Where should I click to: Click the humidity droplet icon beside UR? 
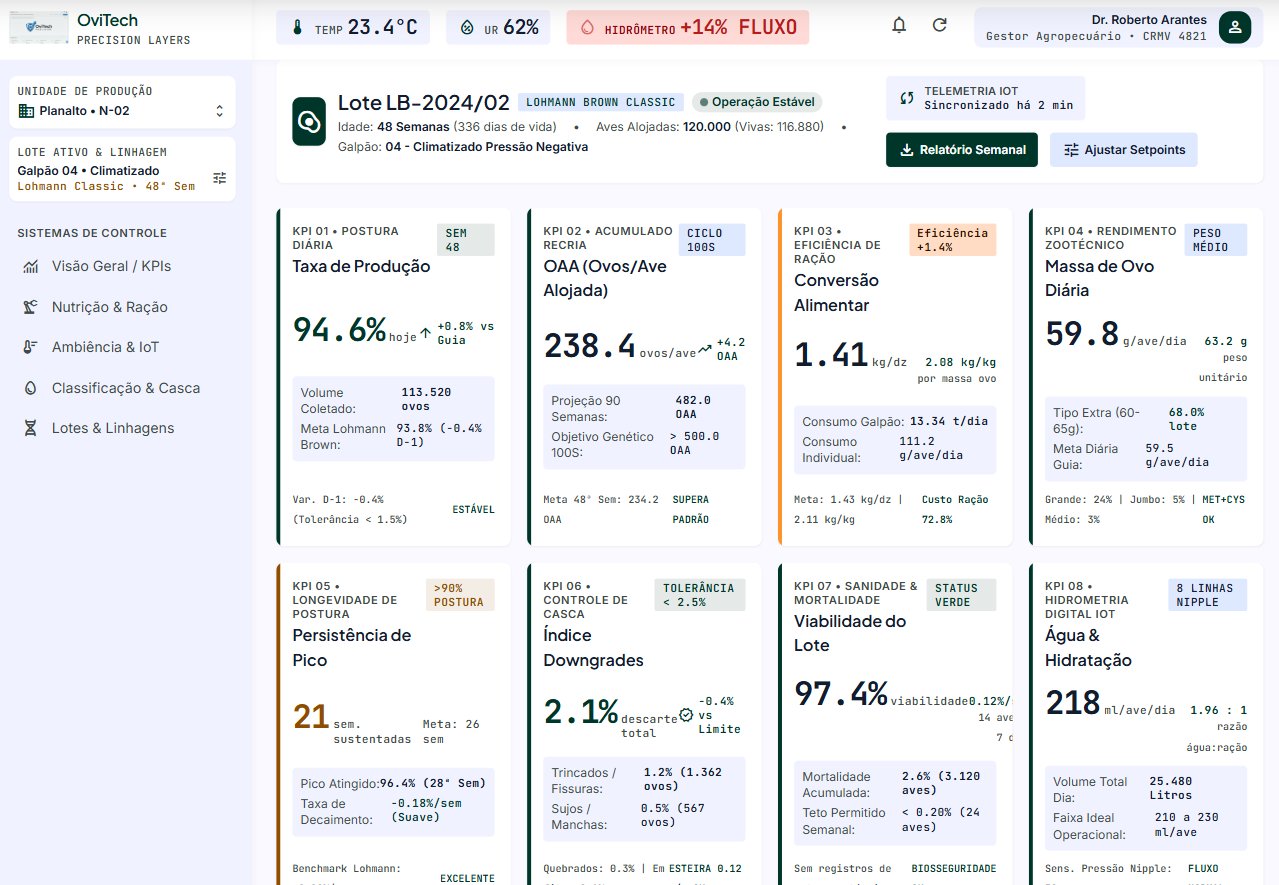click(467, 28)
